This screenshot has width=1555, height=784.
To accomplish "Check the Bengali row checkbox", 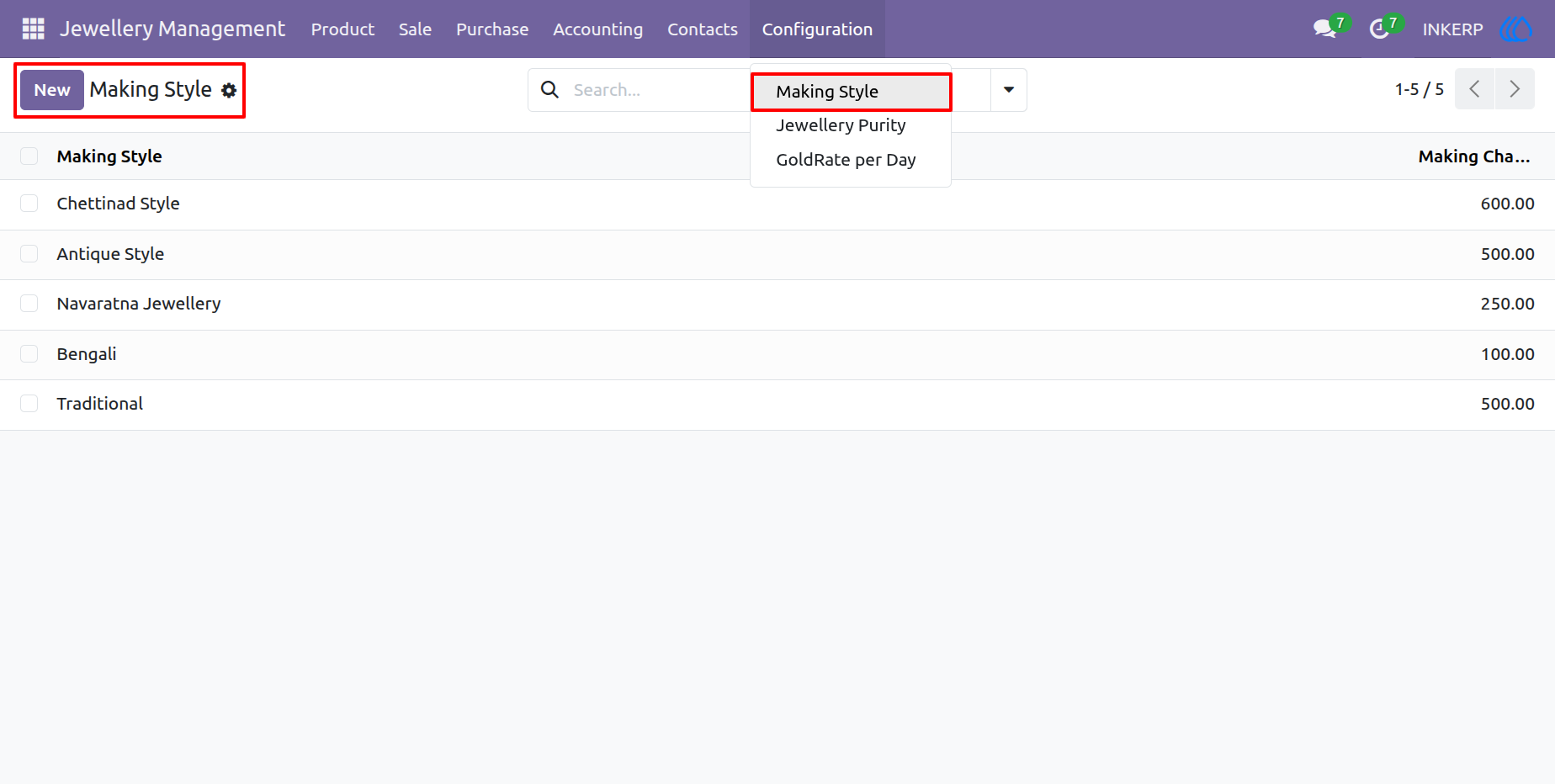I will [29, 354].
